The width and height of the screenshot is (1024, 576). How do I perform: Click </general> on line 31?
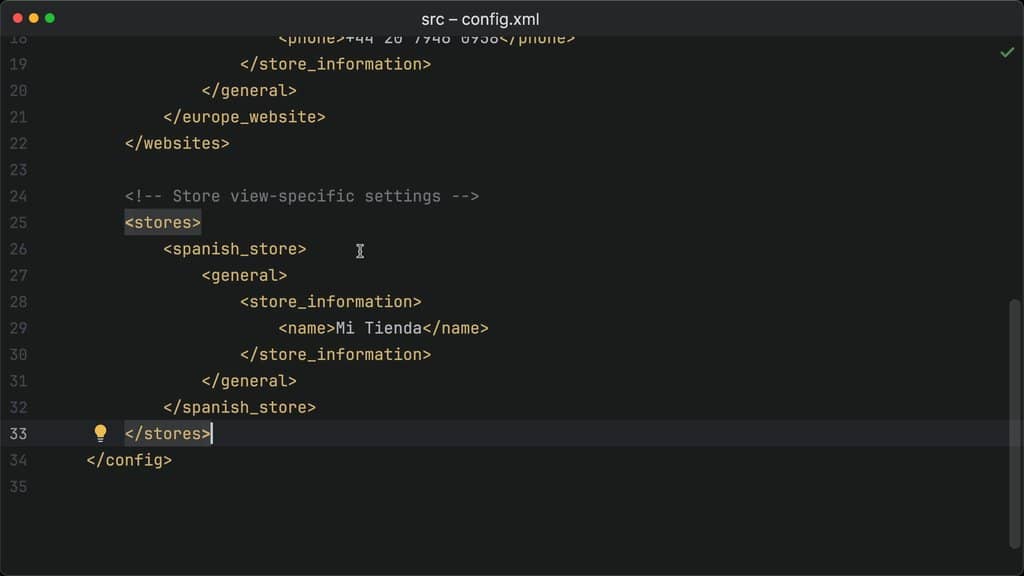tap(249, 381)
